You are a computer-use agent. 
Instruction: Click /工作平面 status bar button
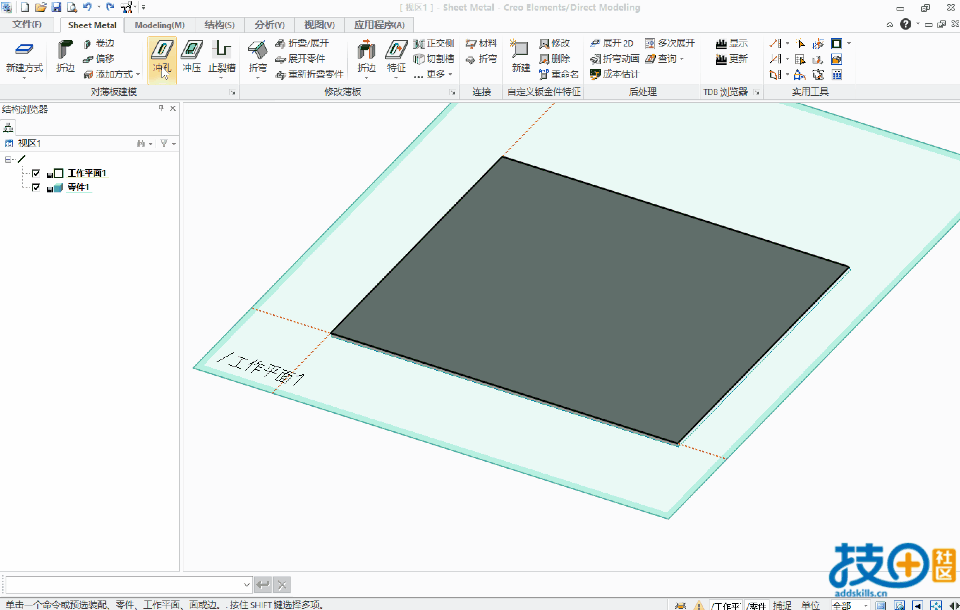click(x=726, y=605)
